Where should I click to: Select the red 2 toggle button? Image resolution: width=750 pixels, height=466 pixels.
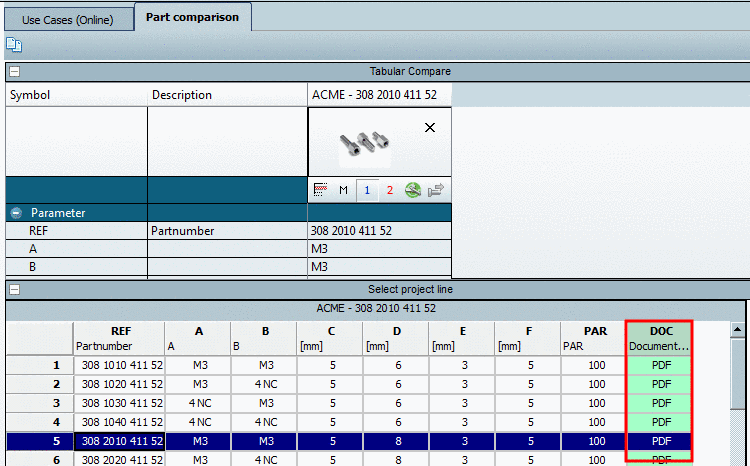(390, 190)
